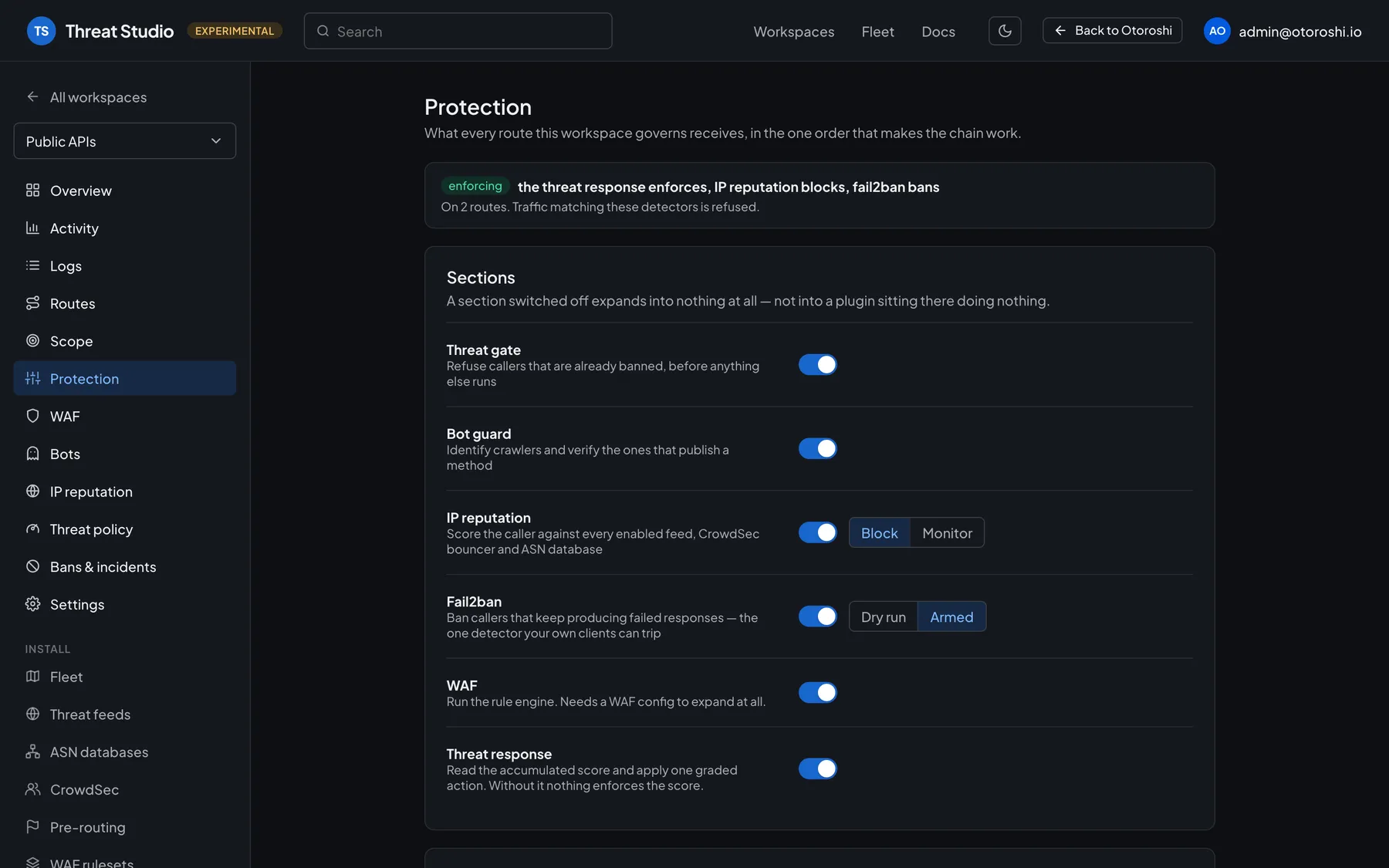
Task: Click the Logs list icon
Action: point(32,265)
